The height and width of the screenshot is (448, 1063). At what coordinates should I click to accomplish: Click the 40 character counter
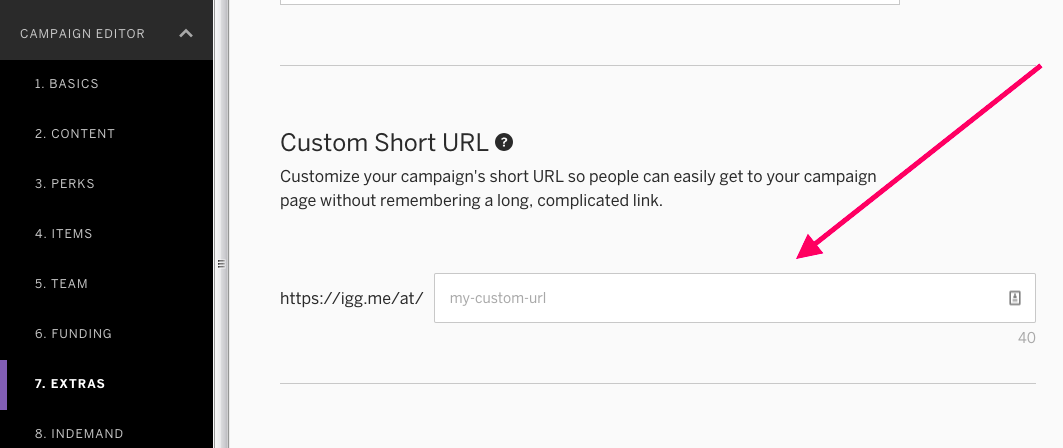(1026, 338)
